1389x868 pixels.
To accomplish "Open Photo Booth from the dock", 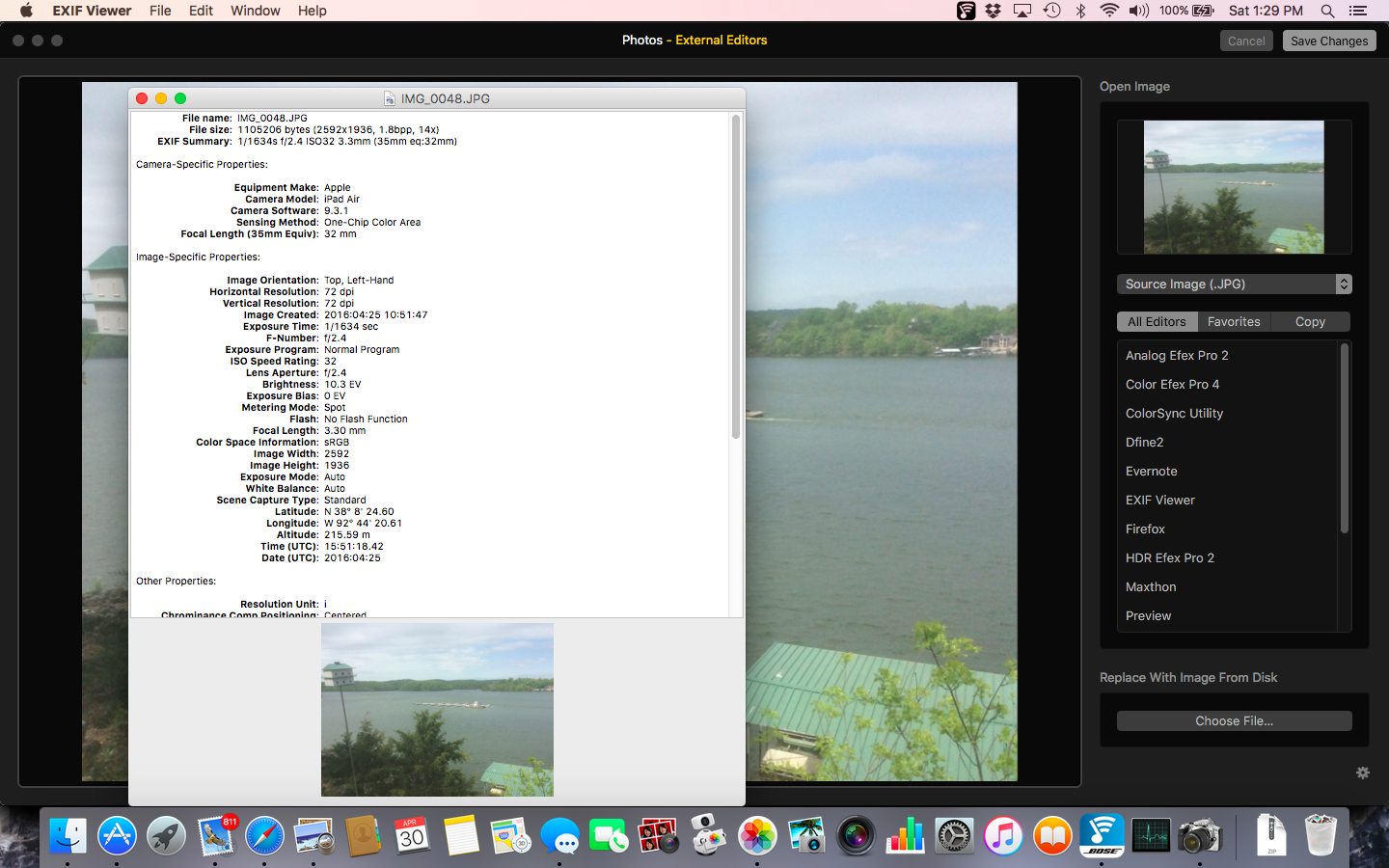I will click(x=658, y=835).
